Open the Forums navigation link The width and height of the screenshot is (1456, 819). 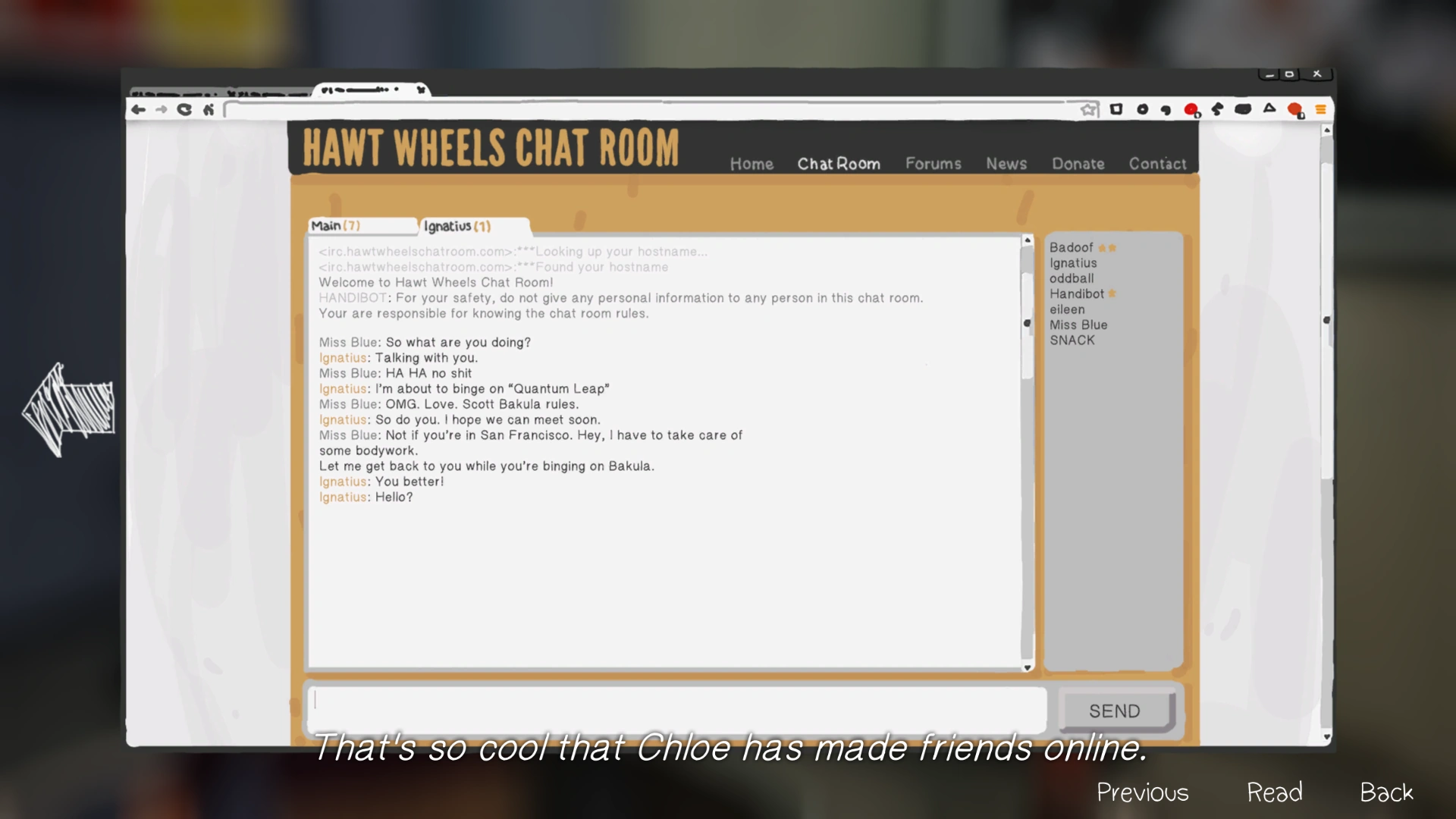(x=933, y=164)
